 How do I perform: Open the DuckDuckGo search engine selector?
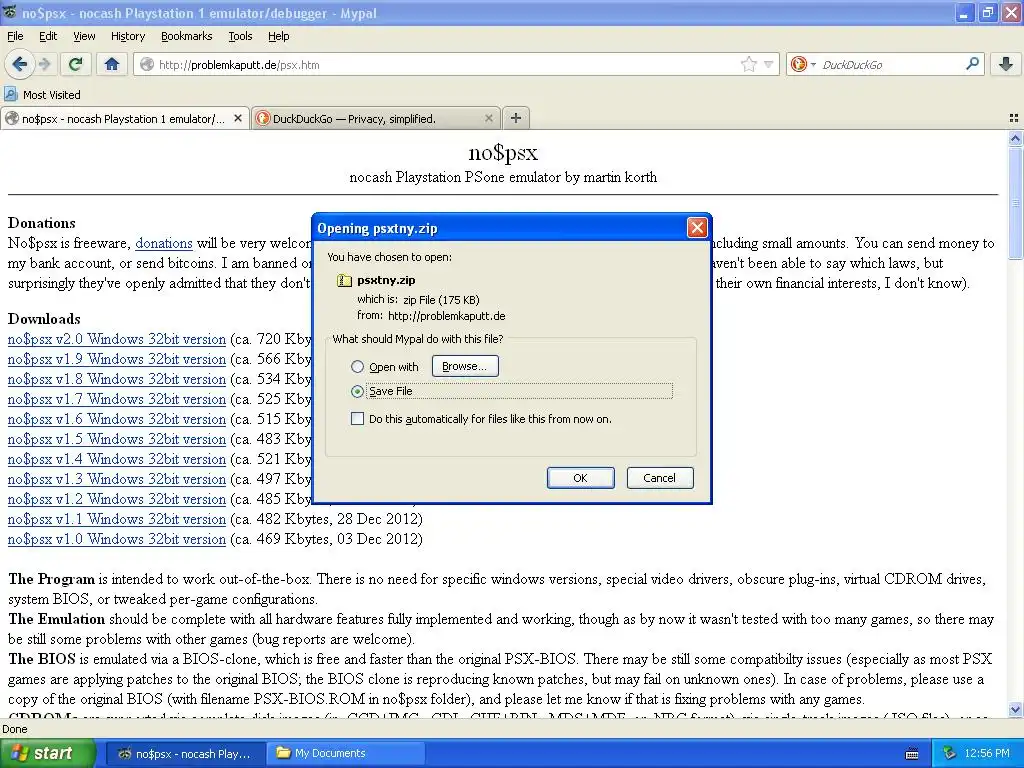point(803,64)
